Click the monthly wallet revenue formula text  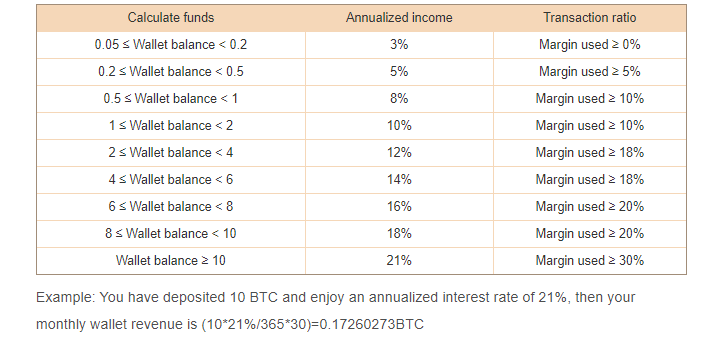point(313,324)
